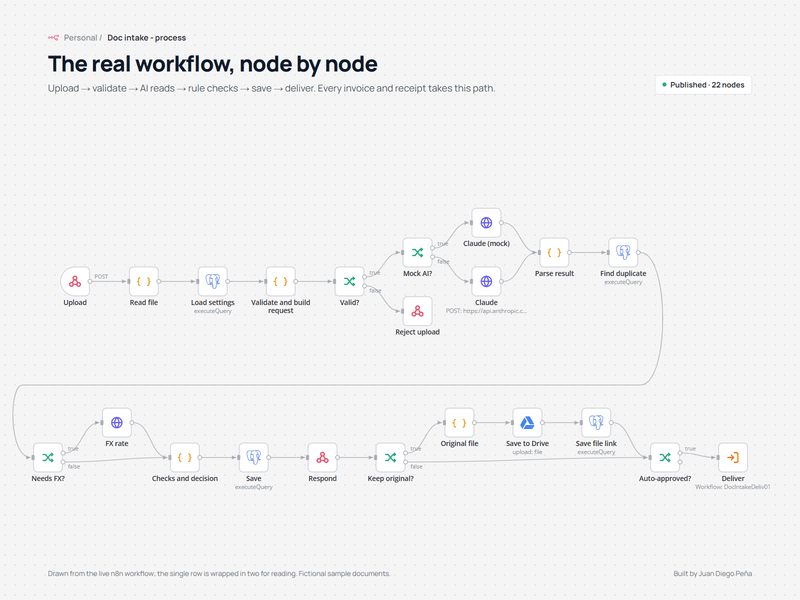Screen dimensions: 800x600
Task: Select the Respond webhook node
Action: point(322,458)
